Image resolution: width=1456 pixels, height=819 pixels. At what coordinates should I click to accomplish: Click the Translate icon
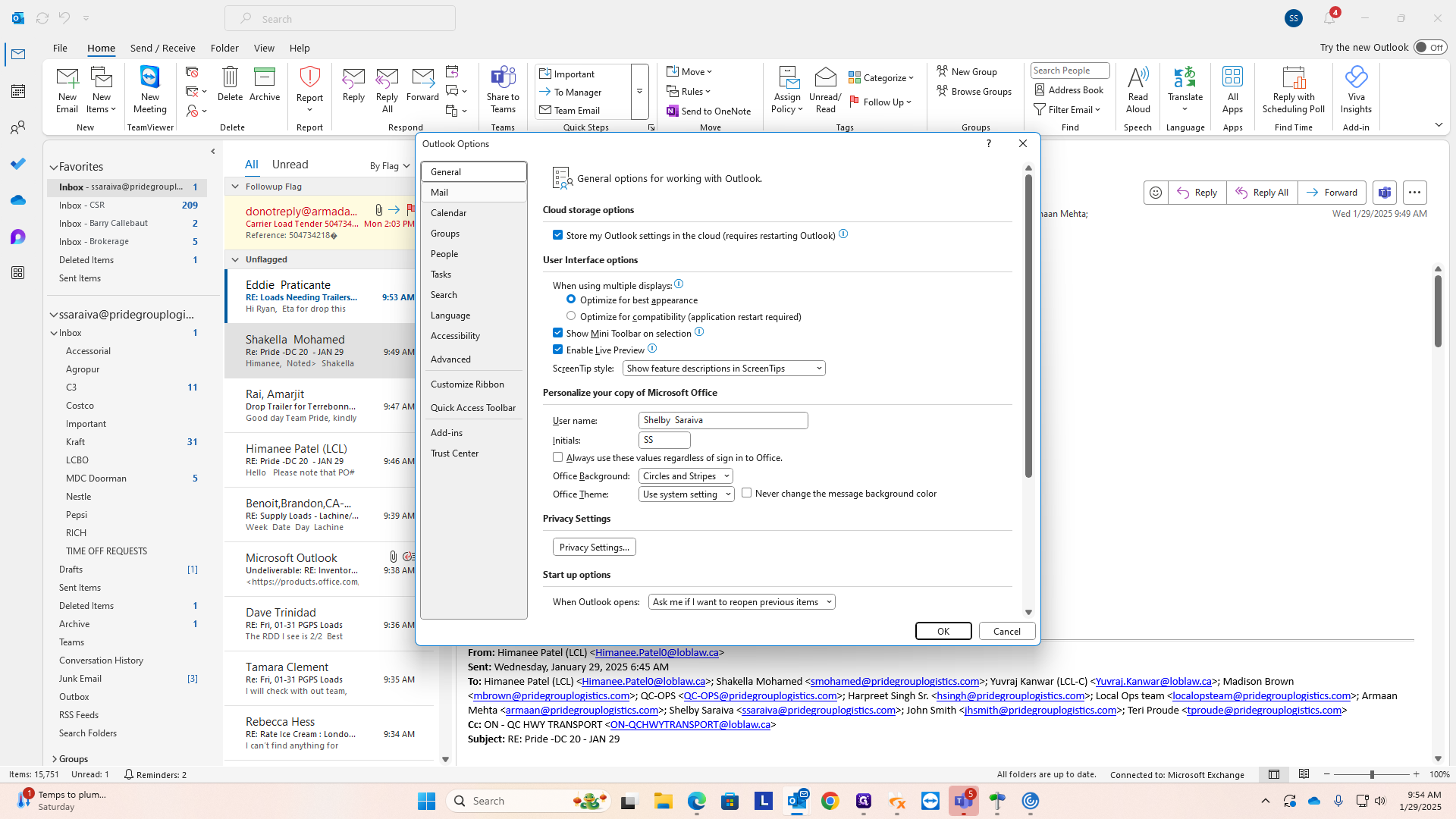pos(1185,77)
